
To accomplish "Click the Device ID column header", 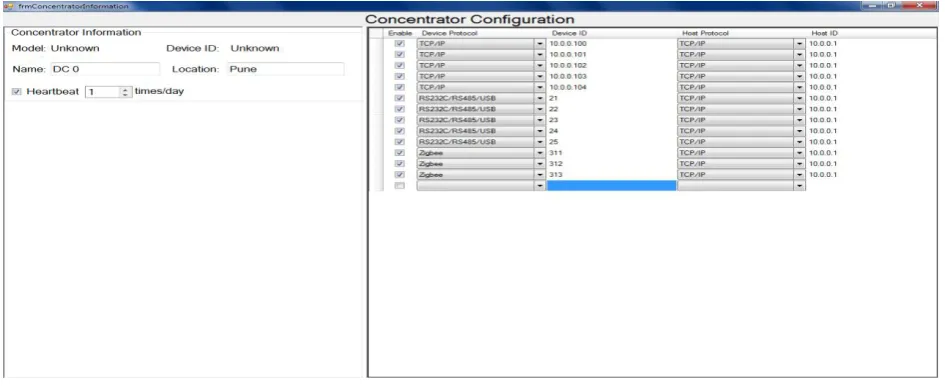I will tap(570, 33).
